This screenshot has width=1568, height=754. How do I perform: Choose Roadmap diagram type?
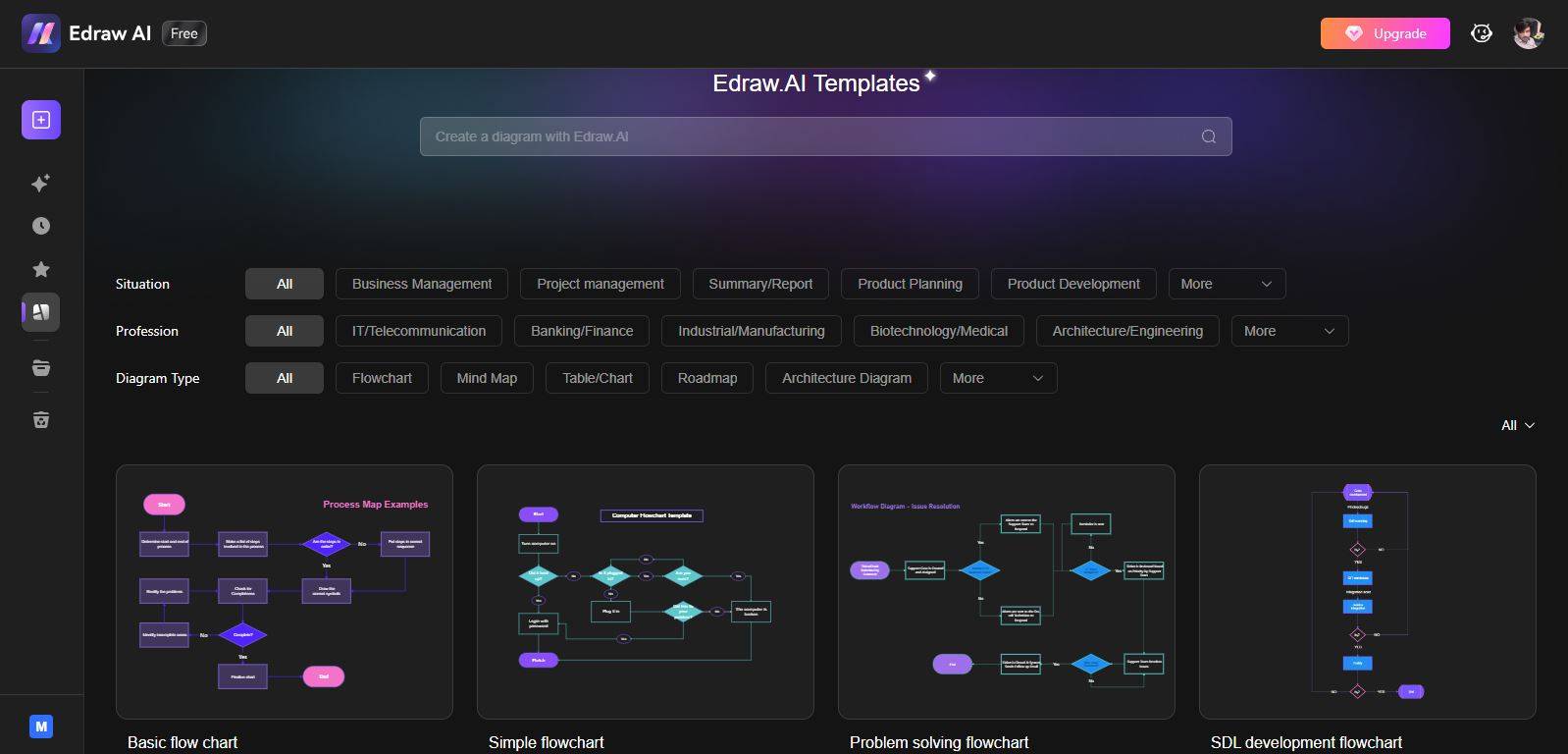click(707, 378)
